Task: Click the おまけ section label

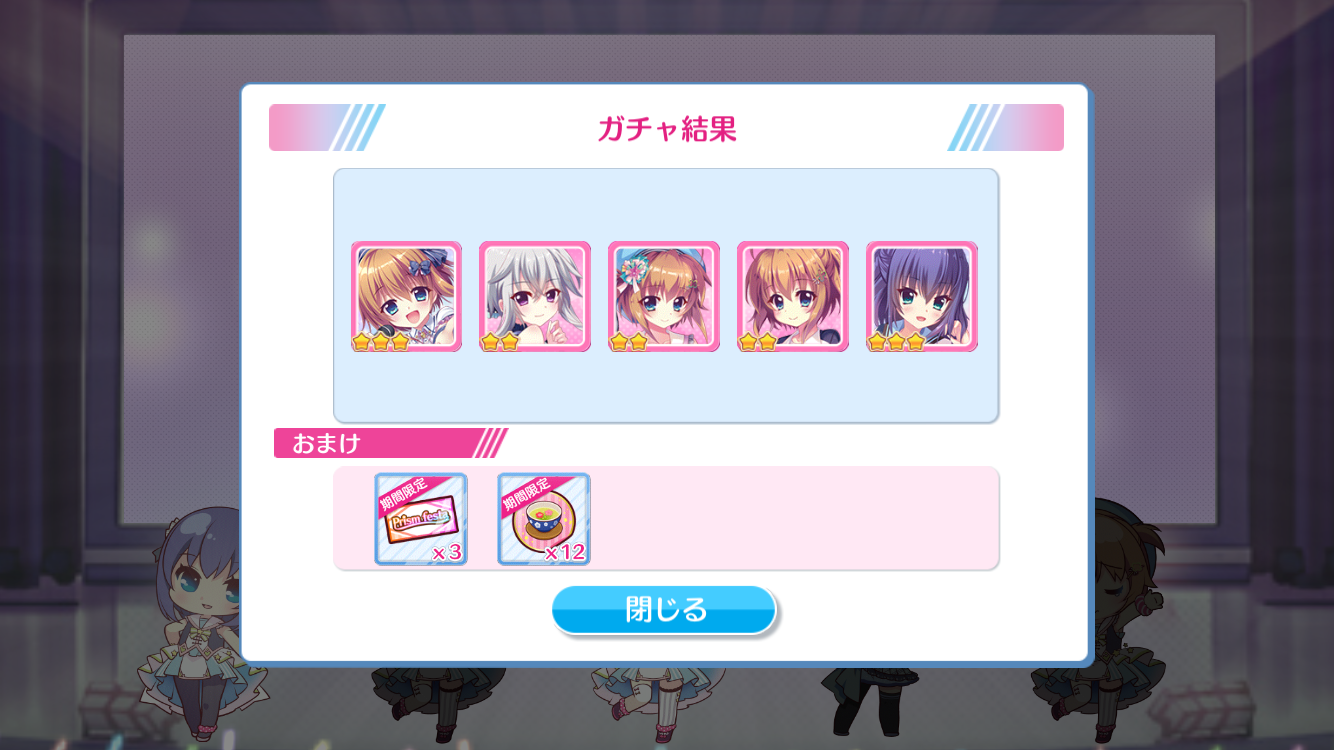Action: coord(326,443)
